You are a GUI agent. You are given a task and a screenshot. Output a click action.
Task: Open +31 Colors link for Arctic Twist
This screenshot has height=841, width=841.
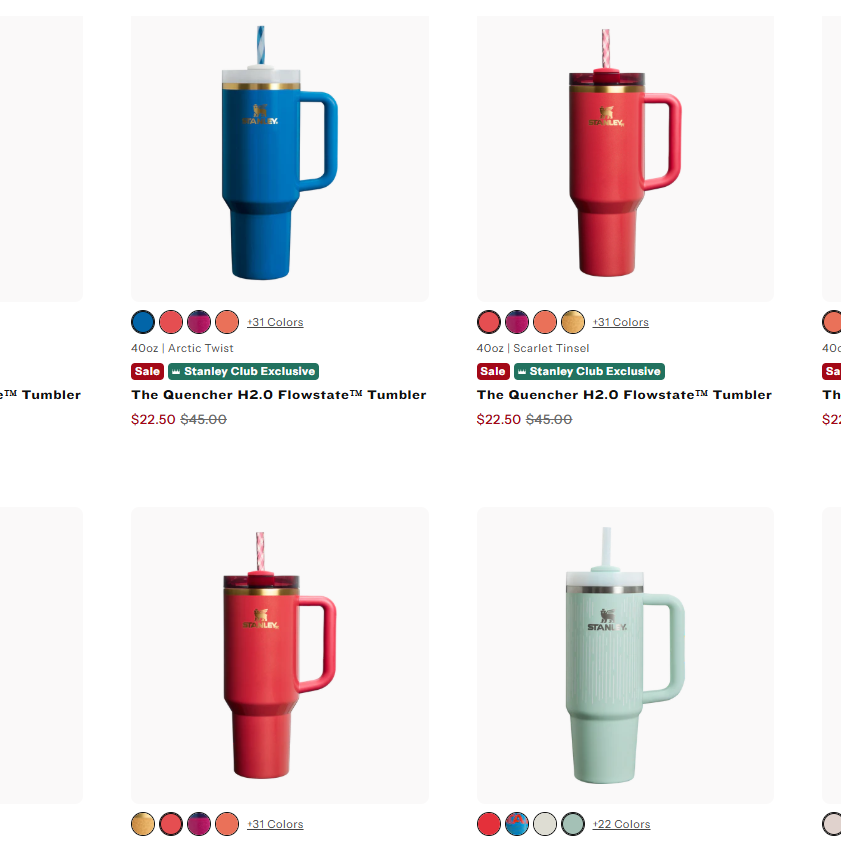(x=275, y=322)
